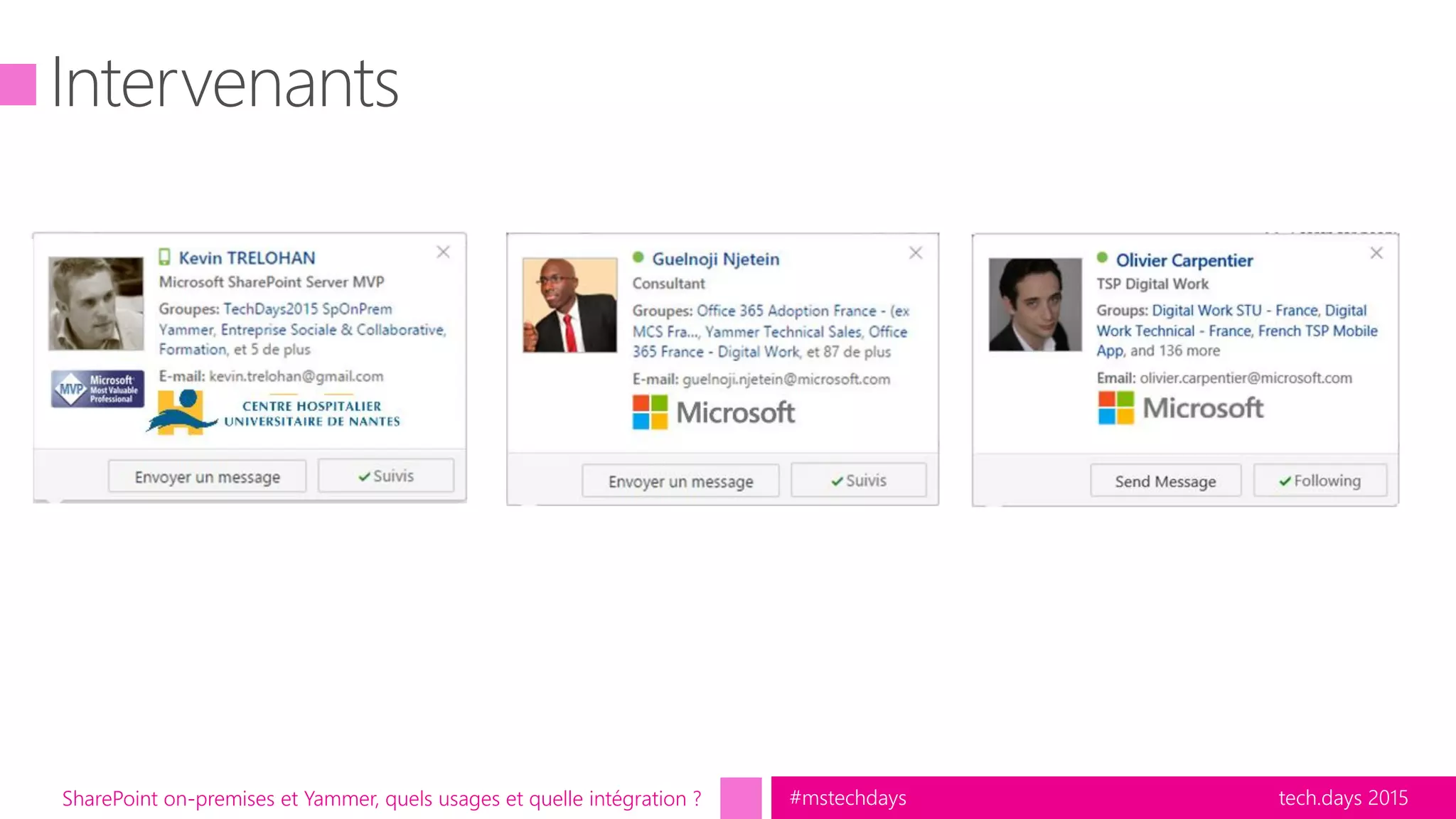Close Guelnoji Njetein's profile card
This screenshot has width=1456, height=819.
(x=916, y=252)
